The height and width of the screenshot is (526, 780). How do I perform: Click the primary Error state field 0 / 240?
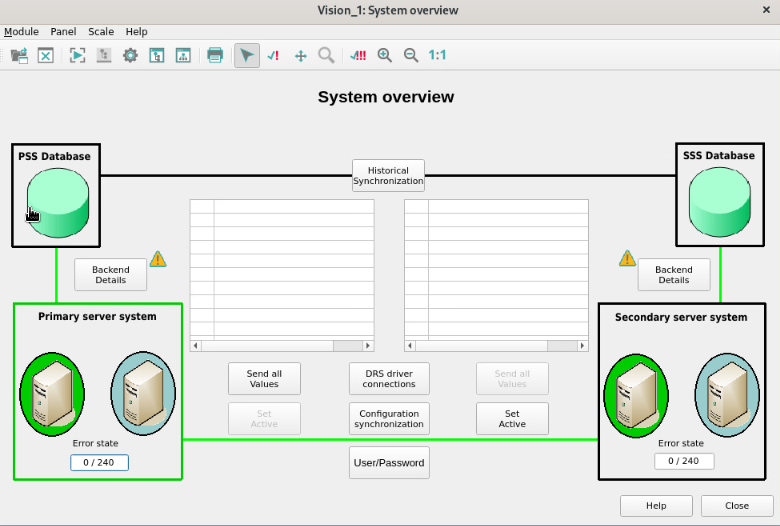coord(99,462)
